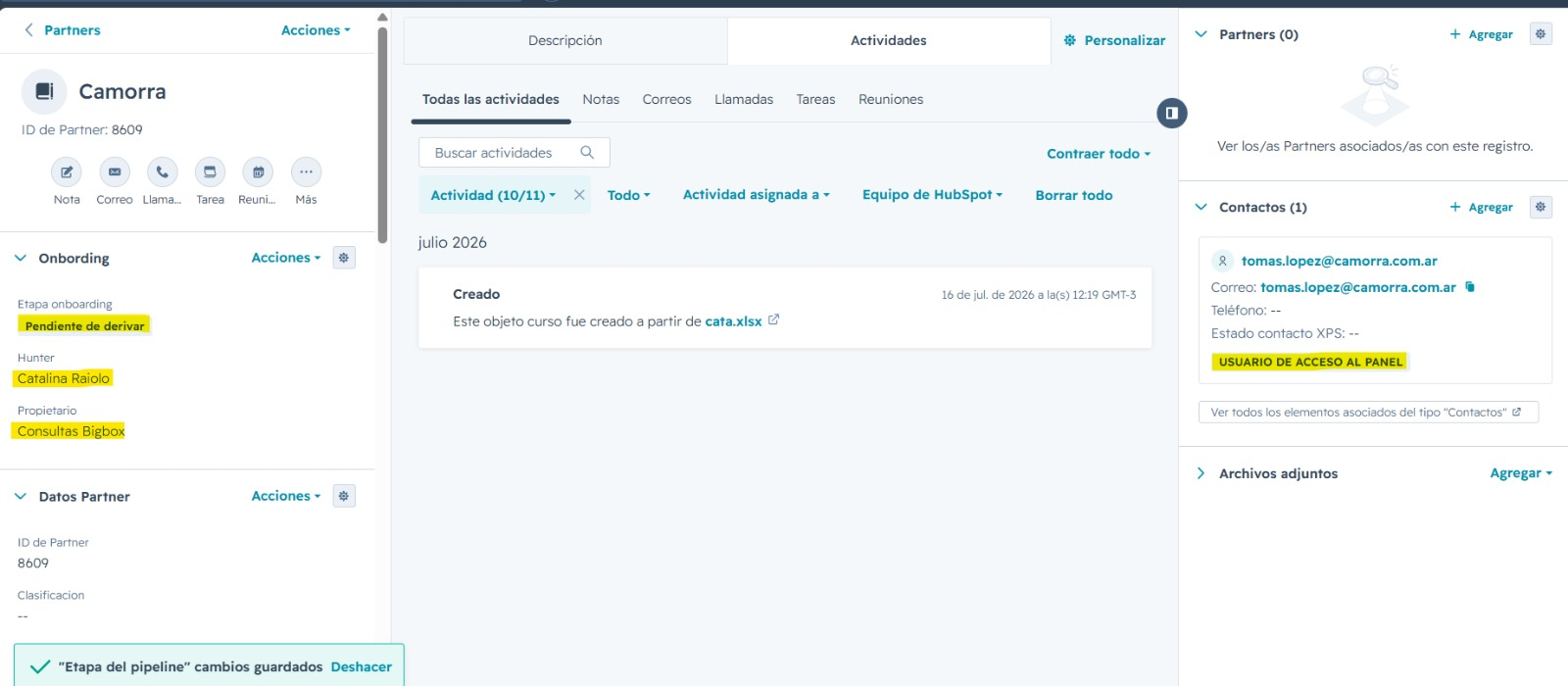The image size is (1568, 686).
Task: Schedule a Reunión via calendar icon
Action: click(x=258, y=171)
